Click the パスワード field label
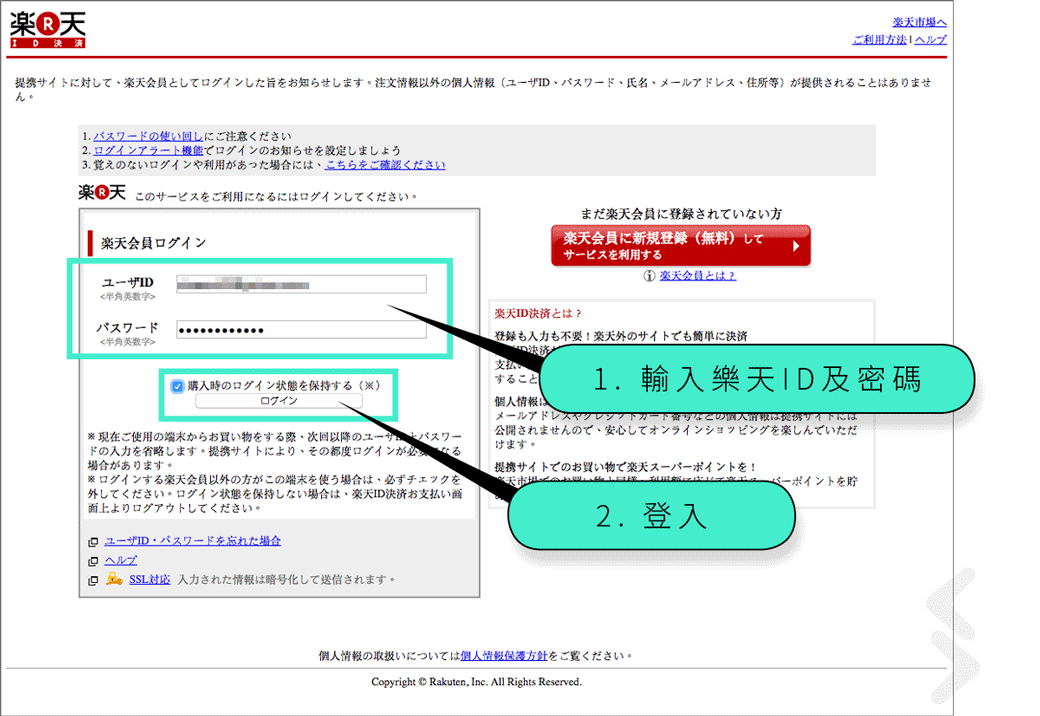This screenshot has height=716, width=1040. coord(127,328)
